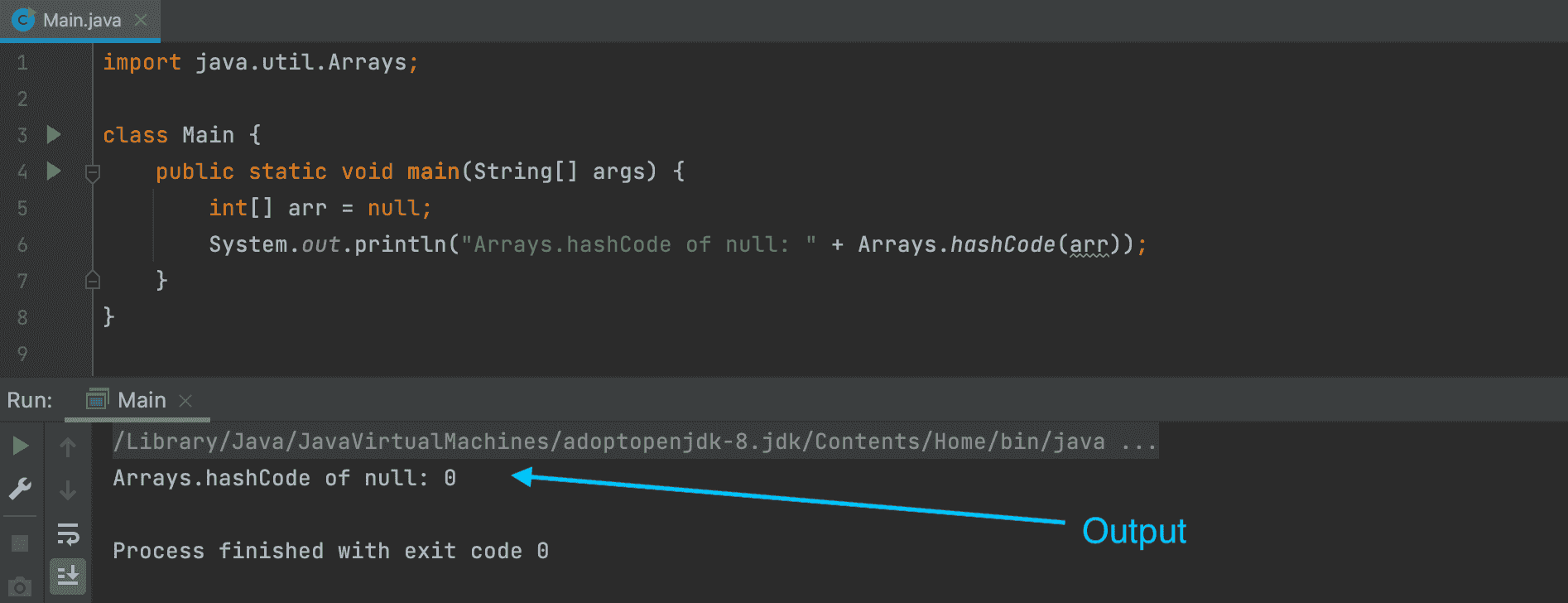This screenshot has width=1568, height=603.
Task: Dump threads with camera icon
Action: tap(20, 587)
